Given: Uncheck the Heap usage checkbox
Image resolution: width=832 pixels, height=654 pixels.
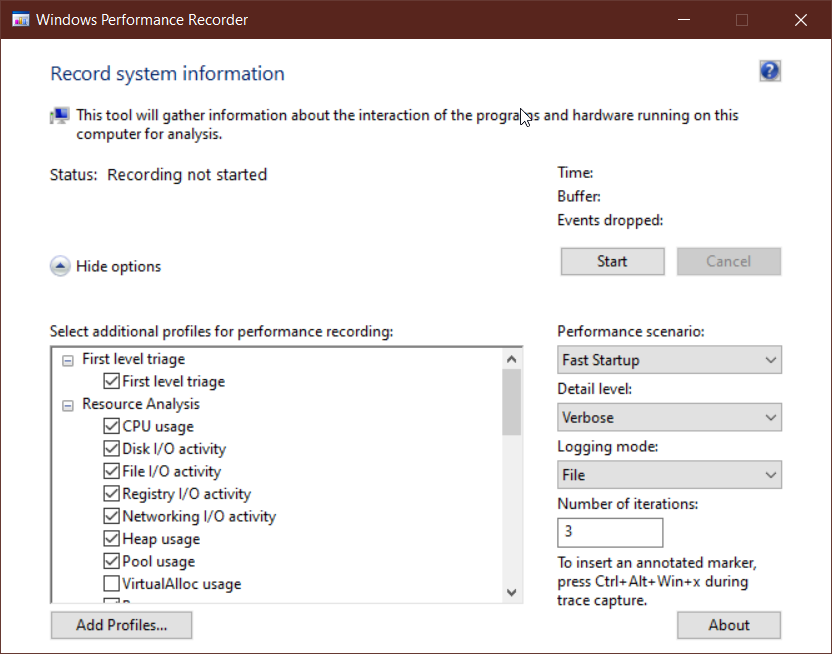Looking at the screenshot, I should coord(111,538).
